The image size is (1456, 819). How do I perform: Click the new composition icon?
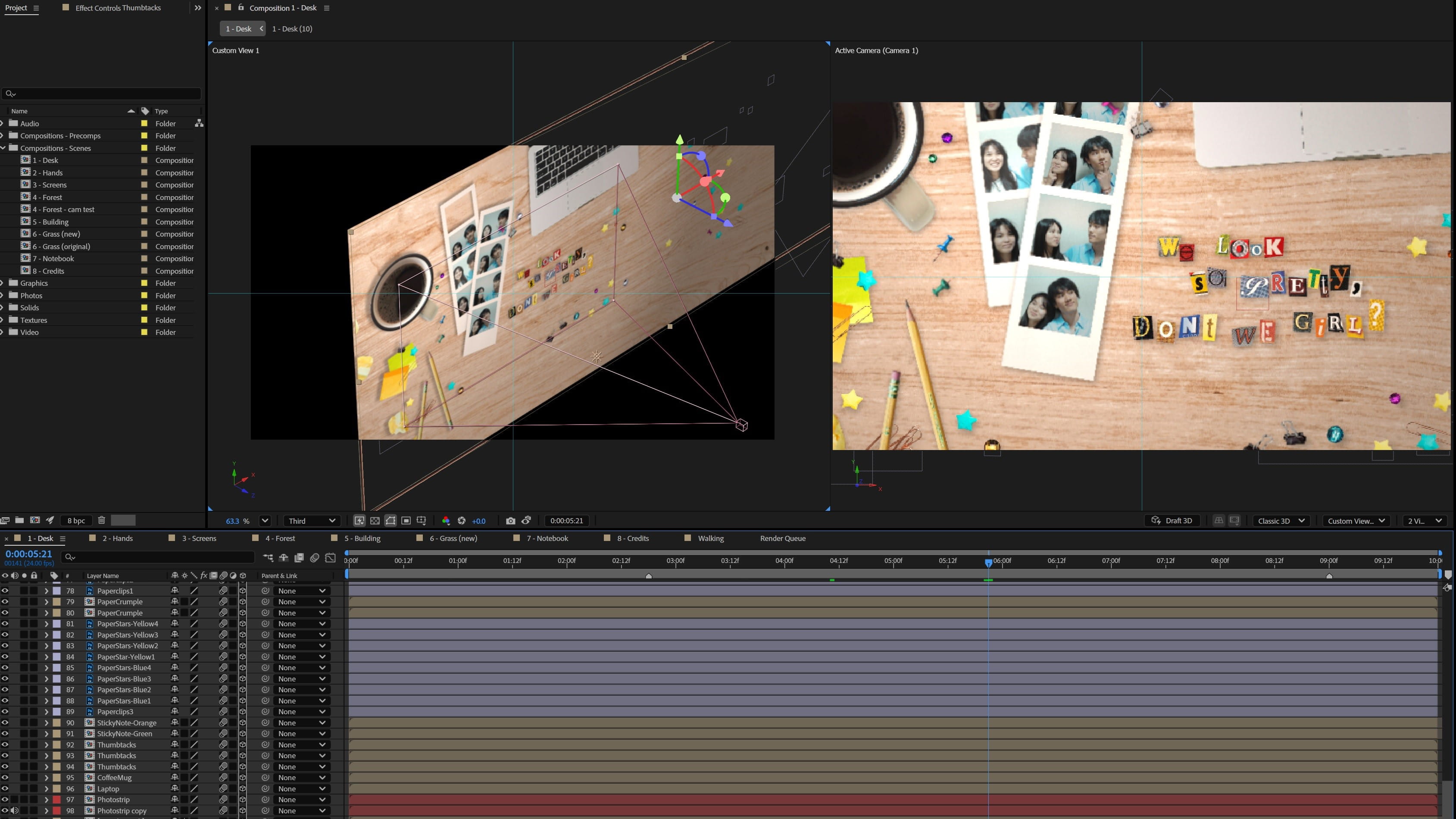35,520
